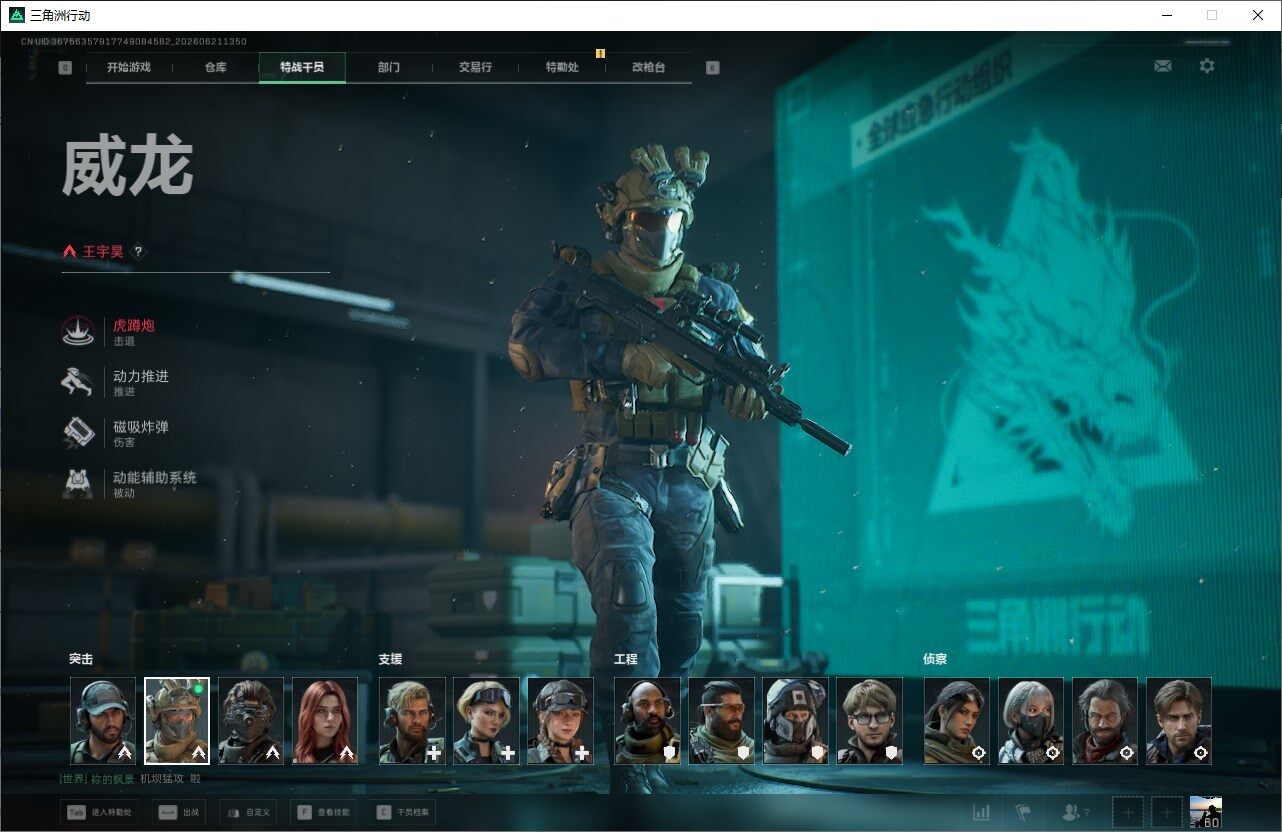Select the 磁吸炸弹 skill icon

click(78, 432)
